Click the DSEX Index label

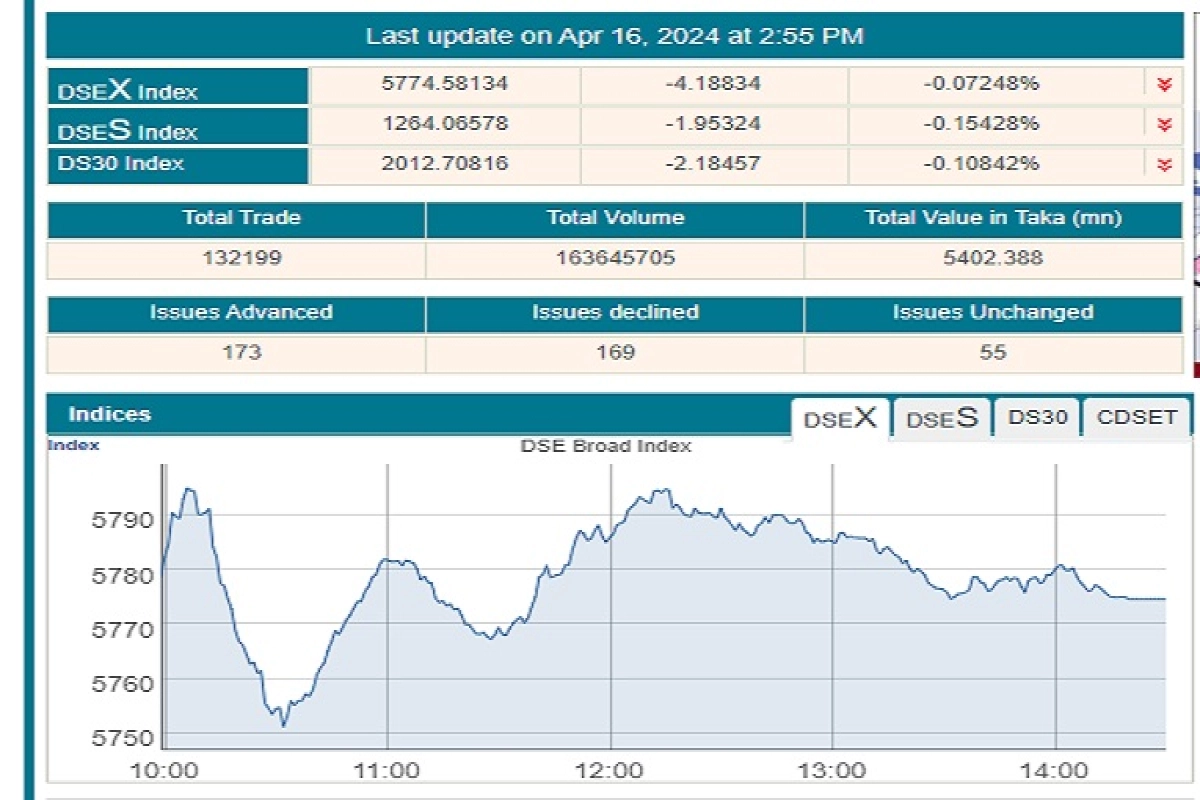tap(127, 90)
